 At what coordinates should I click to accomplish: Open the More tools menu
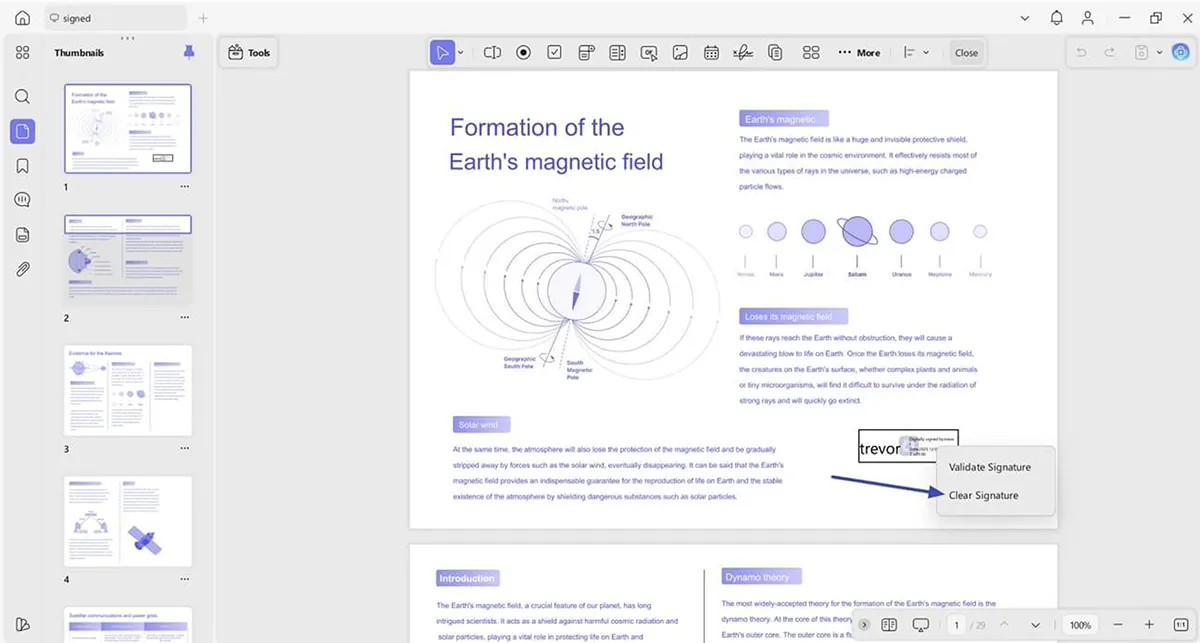pos(858,53)
